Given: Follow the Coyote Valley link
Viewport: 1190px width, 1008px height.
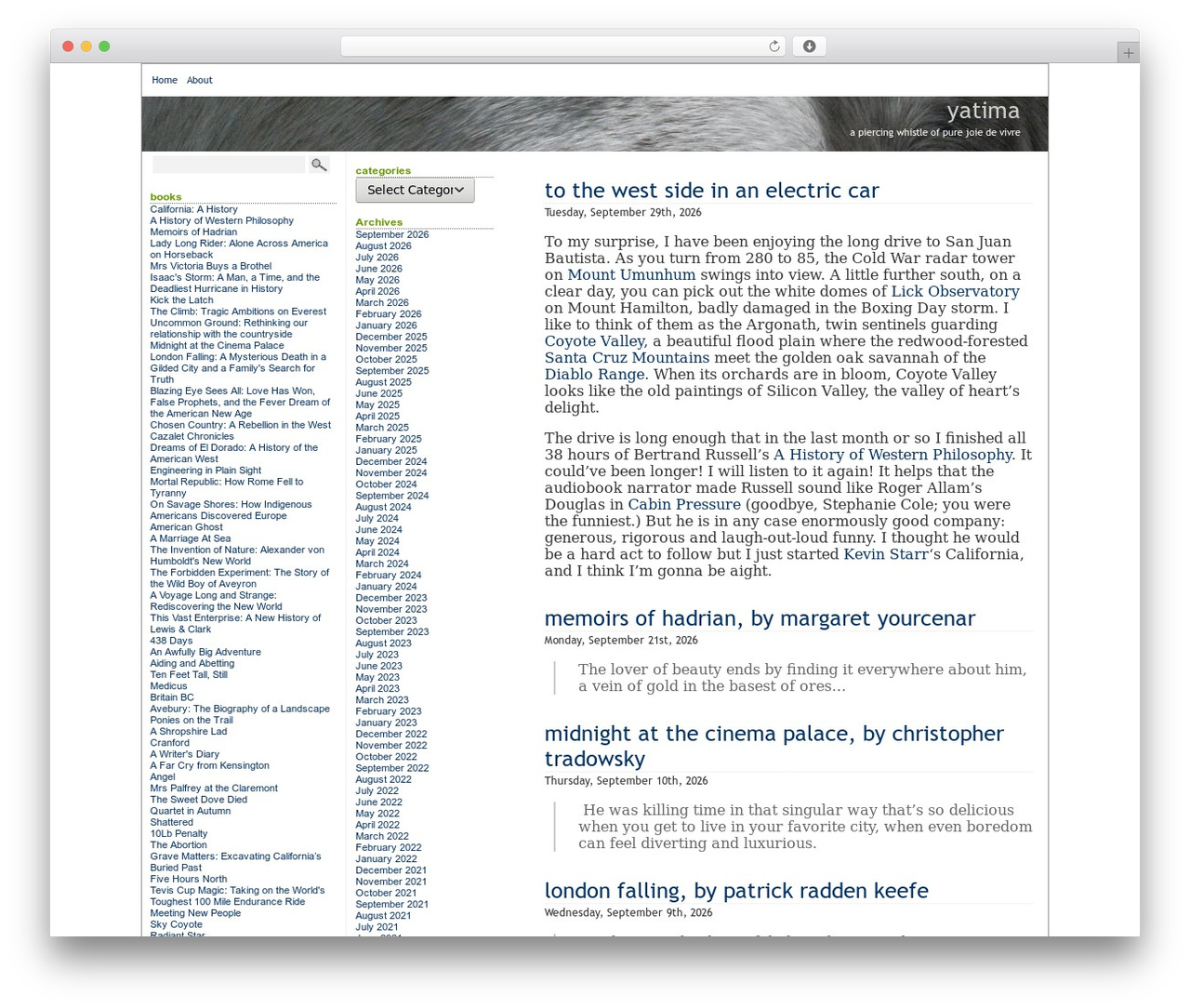Looking at the screenshot, I should click(594, 341).
